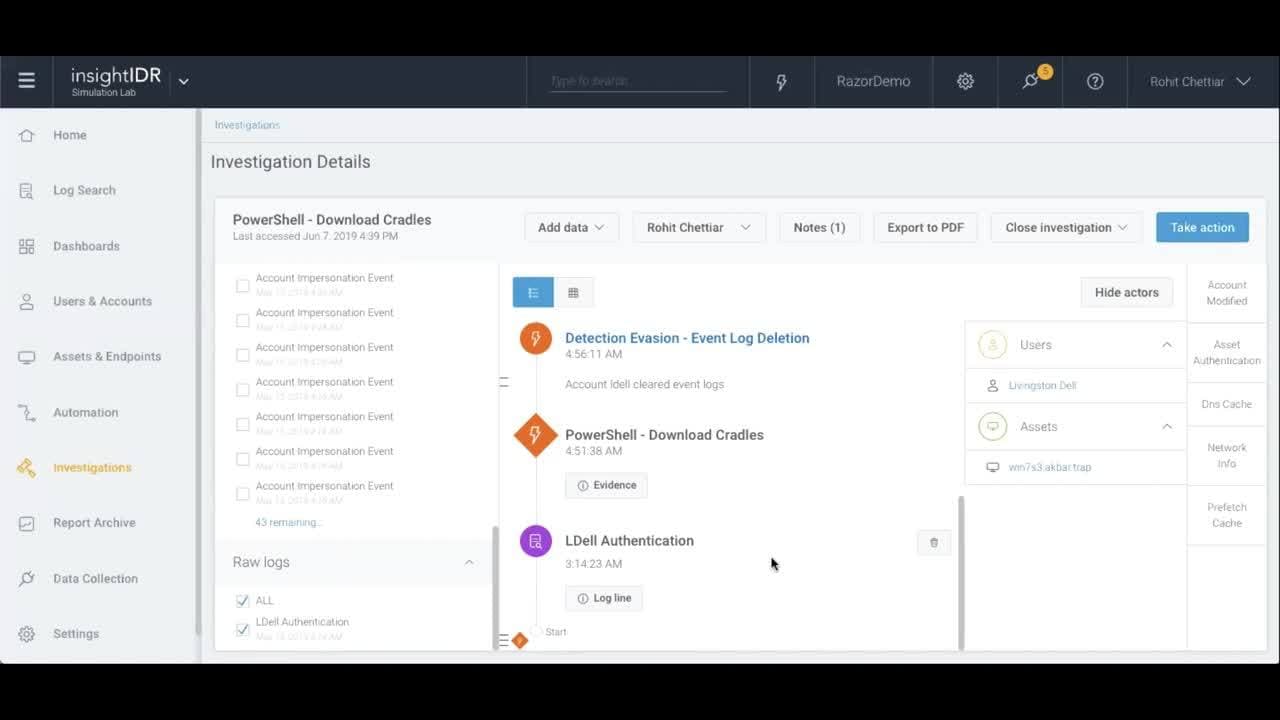Screen dimensions: 1280x720
Task: Delete the LDell Authentication entry with trash icon
Action: coord(934,542)
